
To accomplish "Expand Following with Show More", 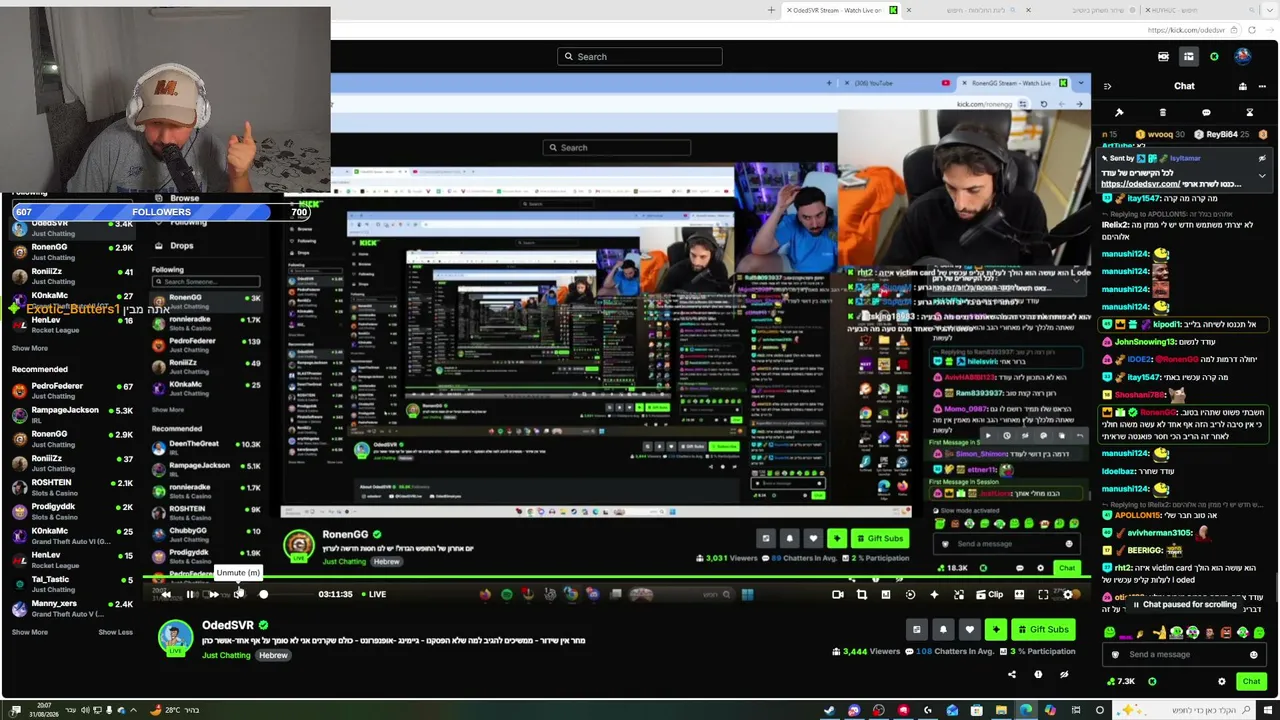I will [x=30, y=348].
